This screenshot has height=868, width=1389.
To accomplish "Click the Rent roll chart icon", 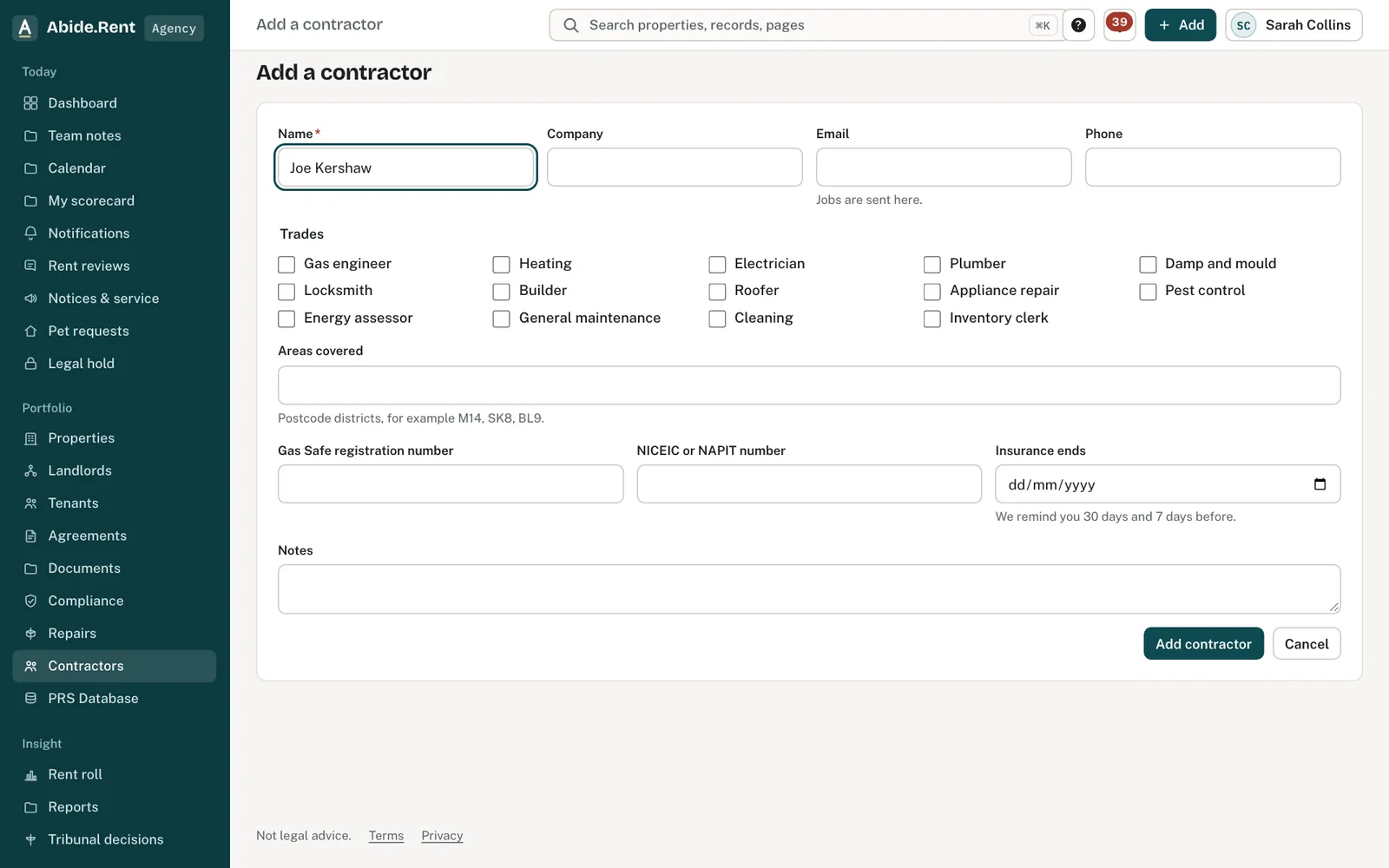I will coord(30,774).
